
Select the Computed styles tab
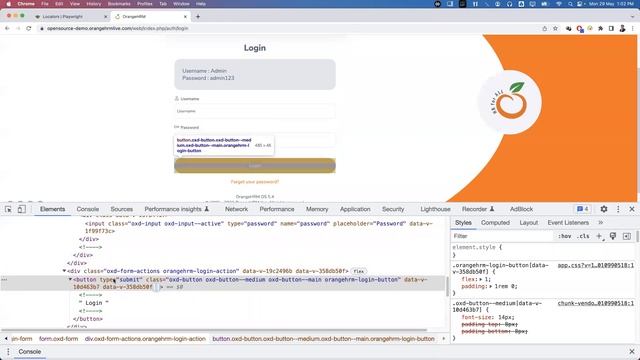495,223
